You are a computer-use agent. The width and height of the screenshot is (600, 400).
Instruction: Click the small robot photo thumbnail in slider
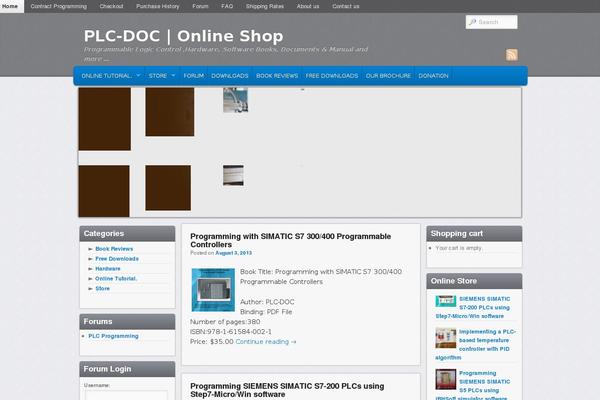click(x=235, y=100)
